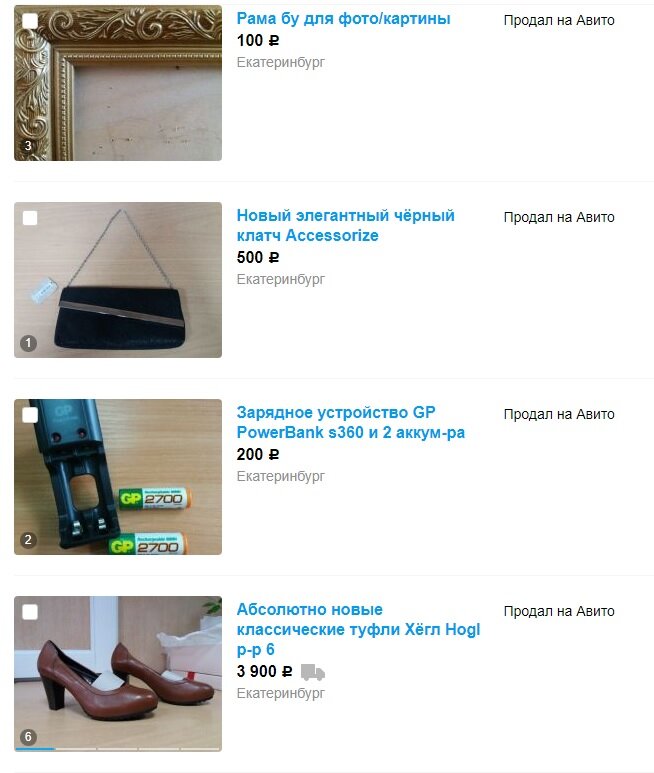Click photo count badge 2 on charger image
Image resolution: width=654 pixels, height=773 pixels.
click(28, 540)
